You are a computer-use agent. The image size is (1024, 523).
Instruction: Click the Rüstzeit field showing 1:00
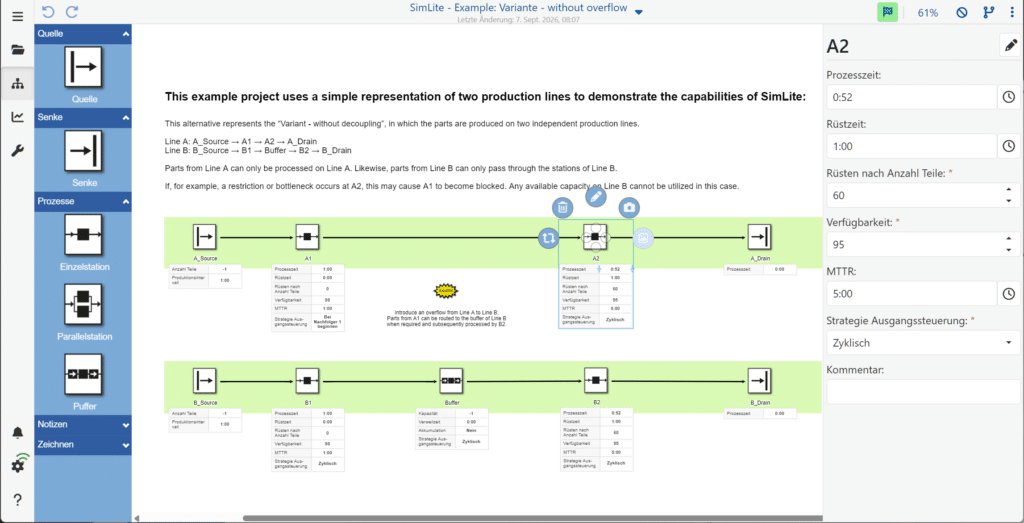[x=911, y=146]
